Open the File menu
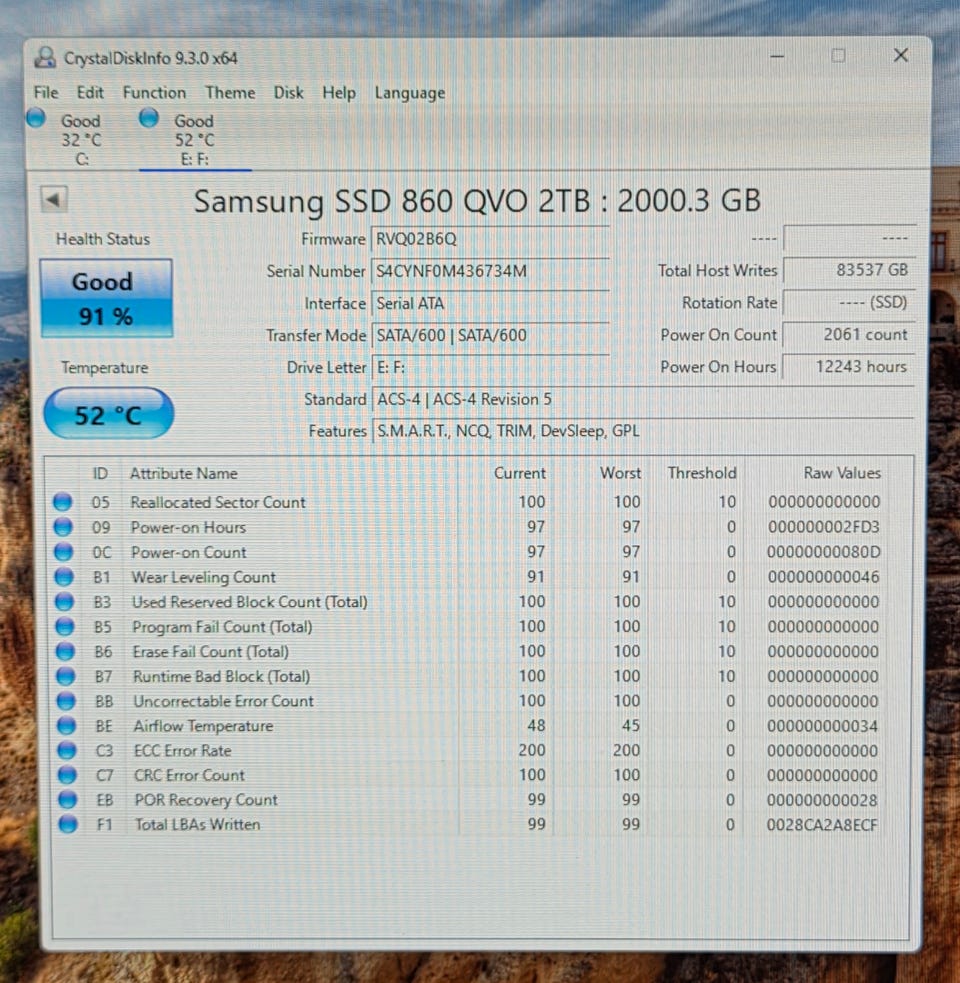This screenshot has height=983, width=960. 46,93
